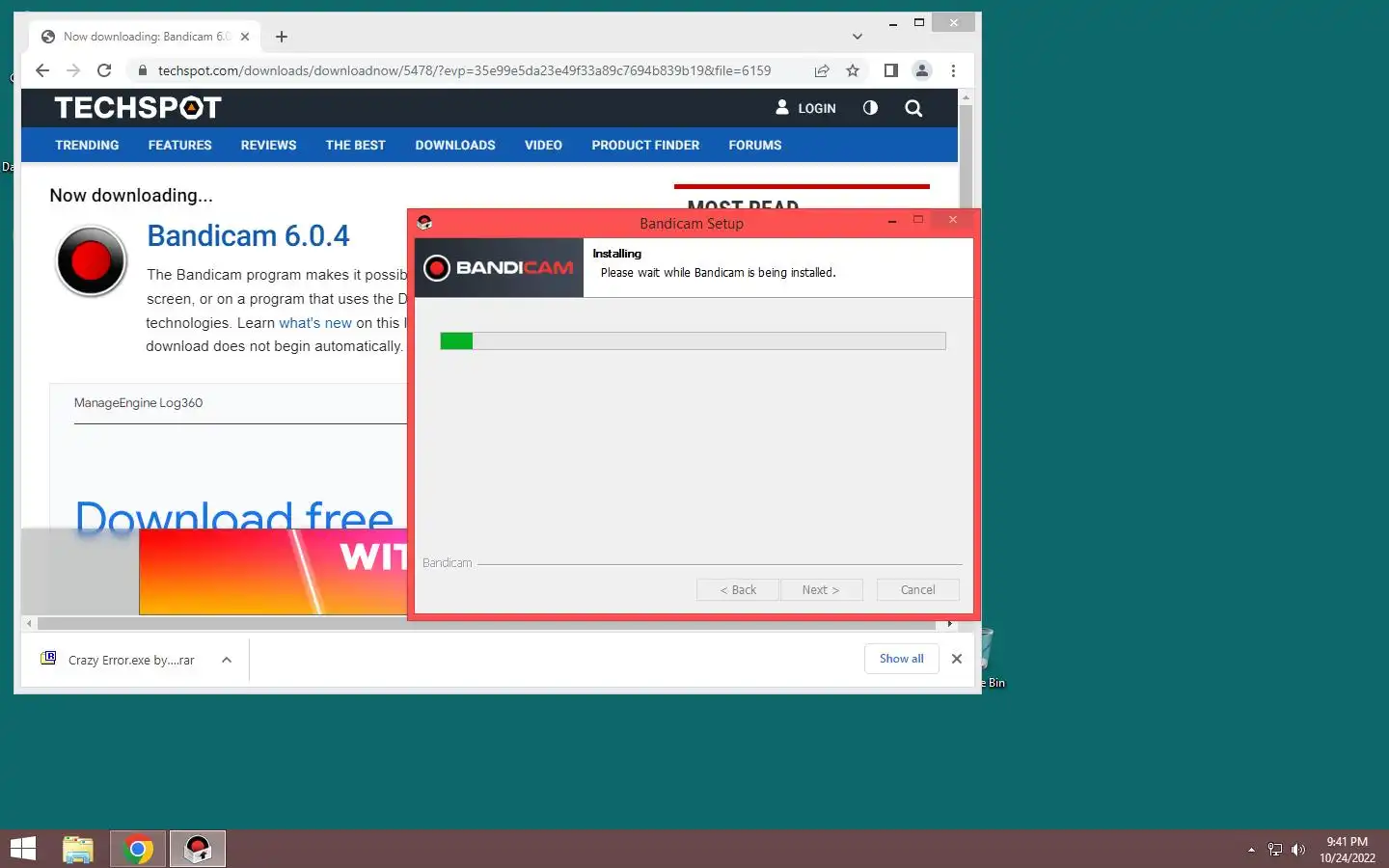The width and height of the screenshot is (1389, 868).
Task: Close the Chrome downloads bar
Action: pyautogui.click(x=957, y=659)
